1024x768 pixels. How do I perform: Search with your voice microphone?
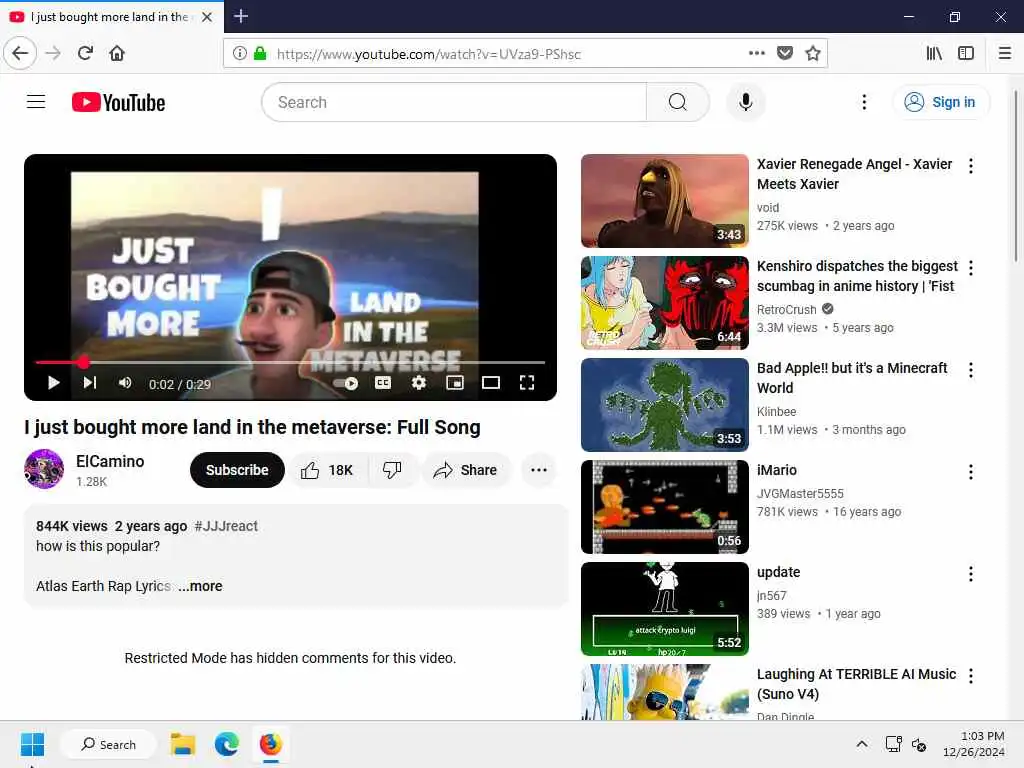(x=746, y=102)
